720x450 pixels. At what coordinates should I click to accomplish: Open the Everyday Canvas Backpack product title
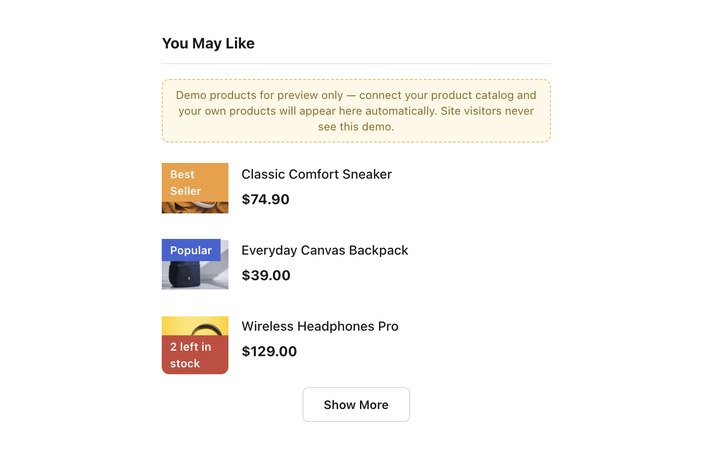tap(325, 250)
